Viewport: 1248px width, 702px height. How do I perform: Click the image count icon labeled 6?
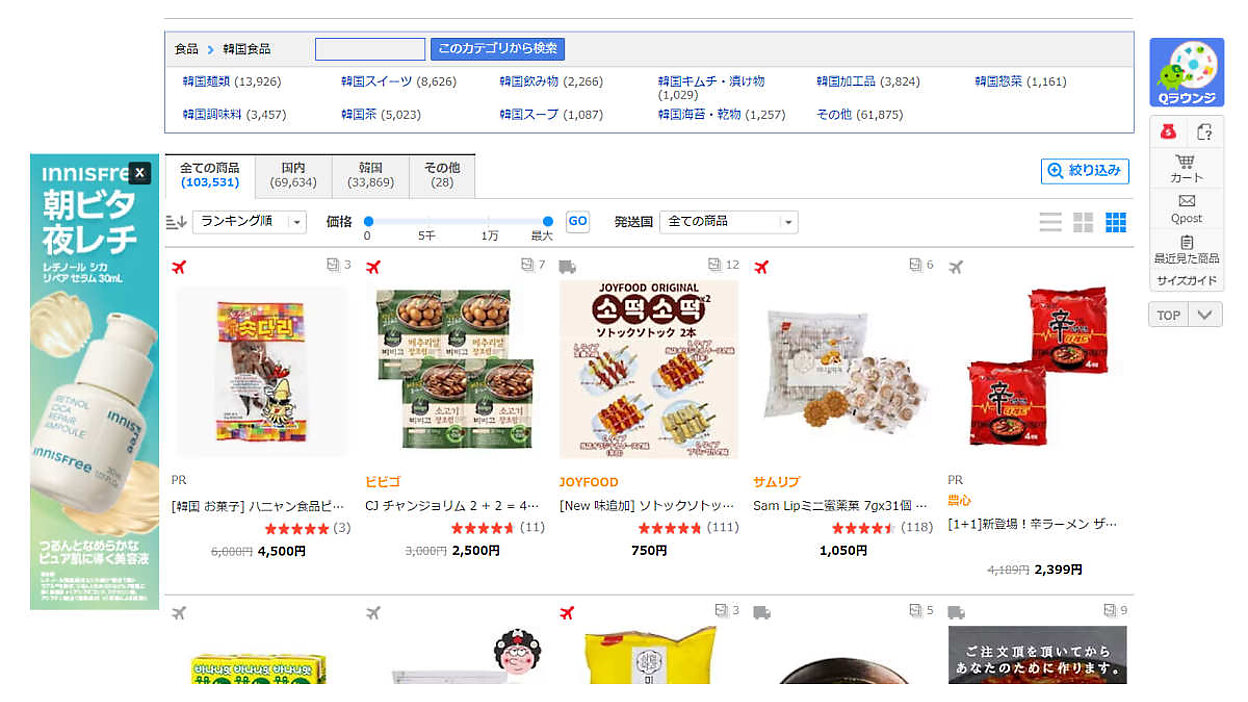(x=915, y=265)
